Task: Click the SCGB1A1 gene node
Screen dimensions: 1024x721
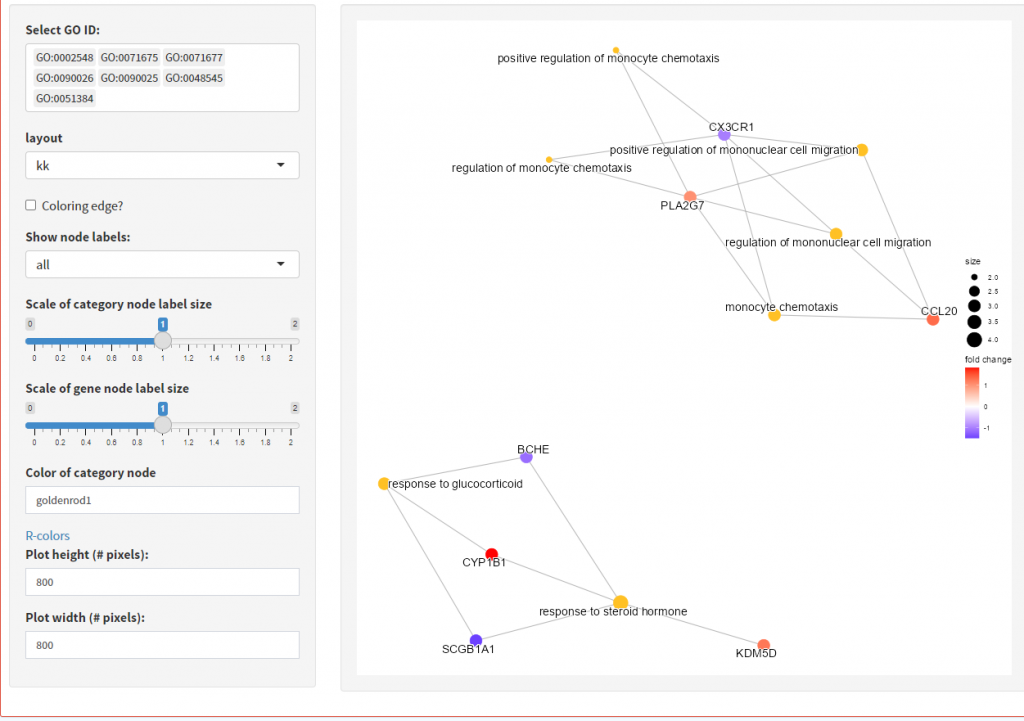Action: 476,640
